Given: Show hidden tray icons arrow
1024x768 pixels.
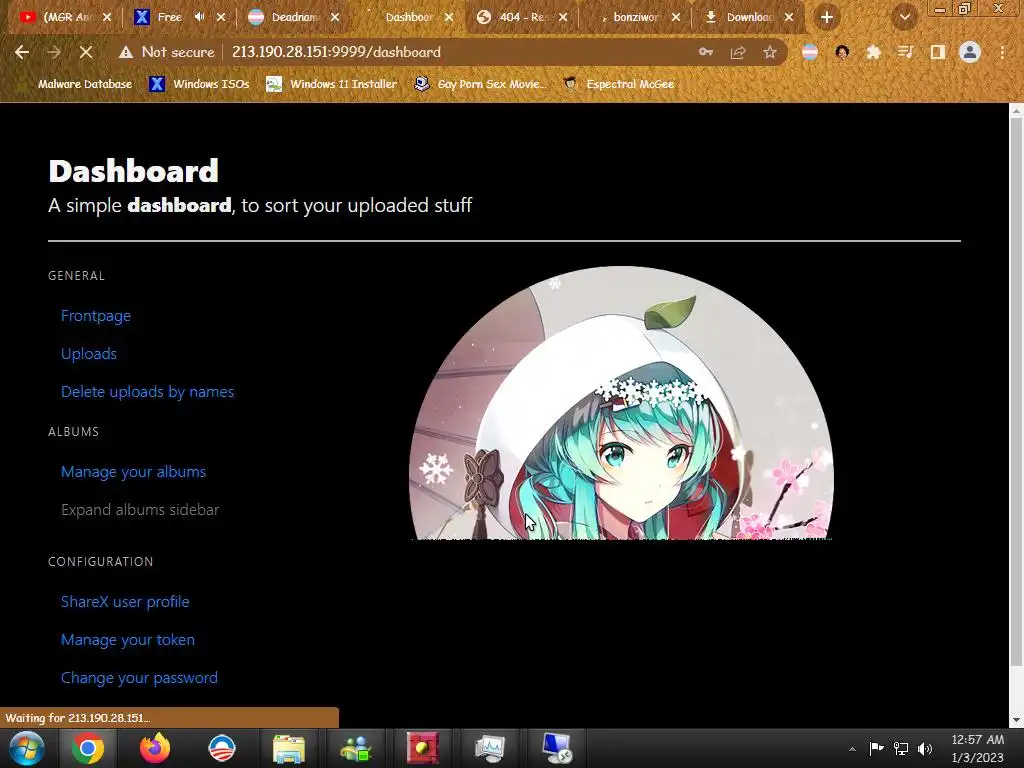Looking at the screenshot, I should [x=852, y=749].
